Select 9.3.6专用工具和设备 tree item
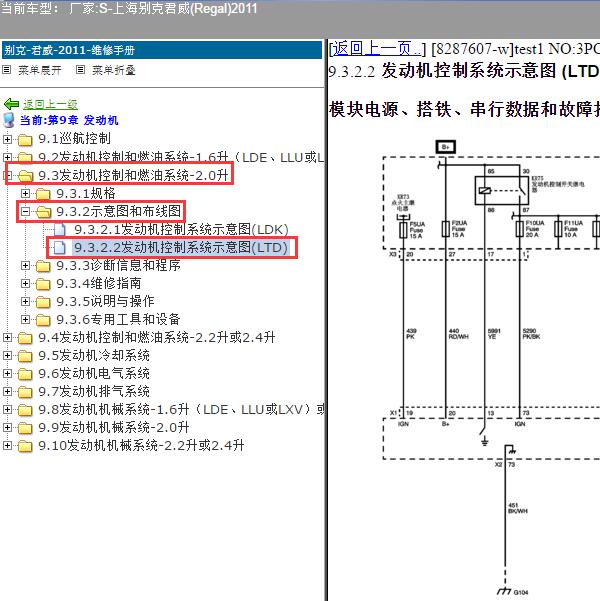Screen dimensions: 600x601 pyautogui.click(x=118, y=319)
